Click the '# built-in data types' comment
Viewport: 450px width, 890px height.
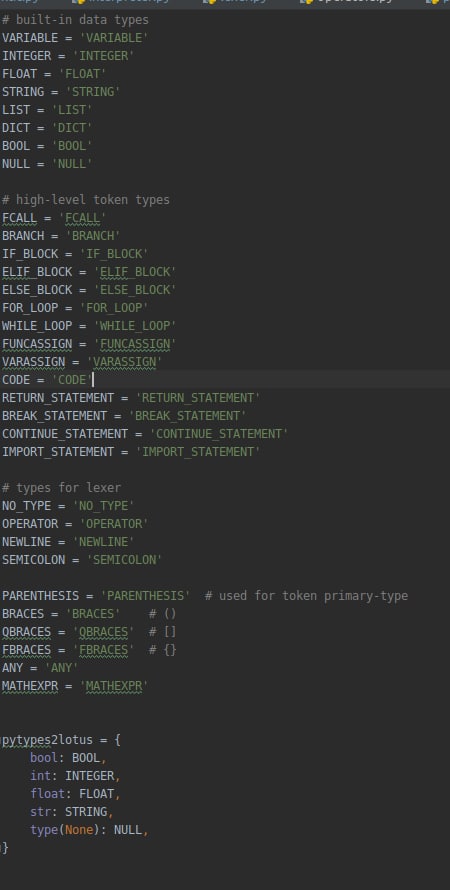point(75,20)
